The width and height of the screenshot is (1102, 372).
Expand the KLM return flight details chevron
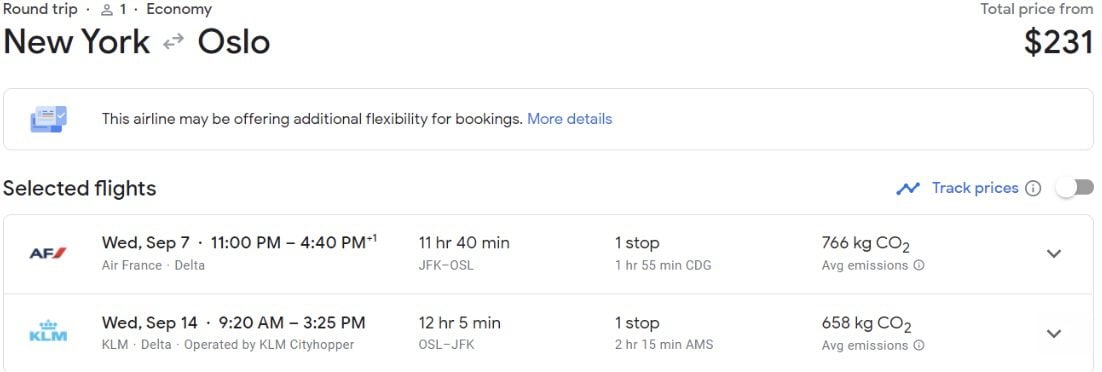1054,333
